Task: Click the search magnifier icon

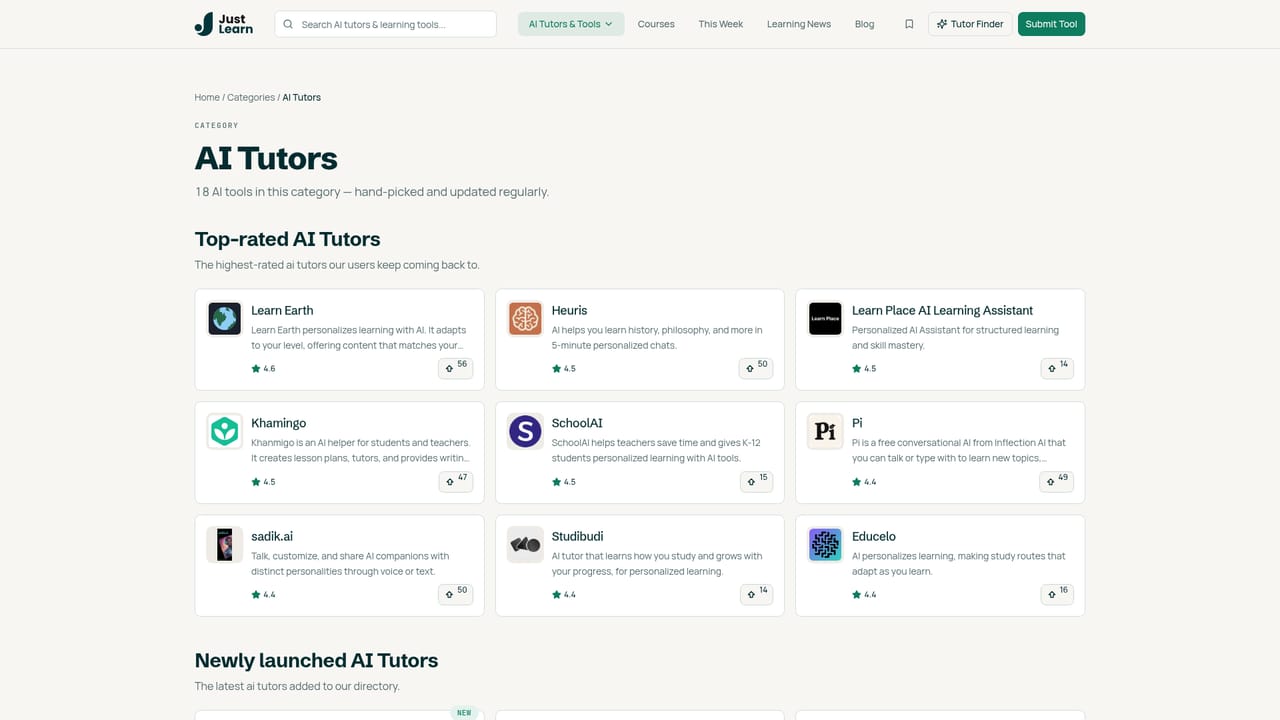Action: (x=288, y=24)
